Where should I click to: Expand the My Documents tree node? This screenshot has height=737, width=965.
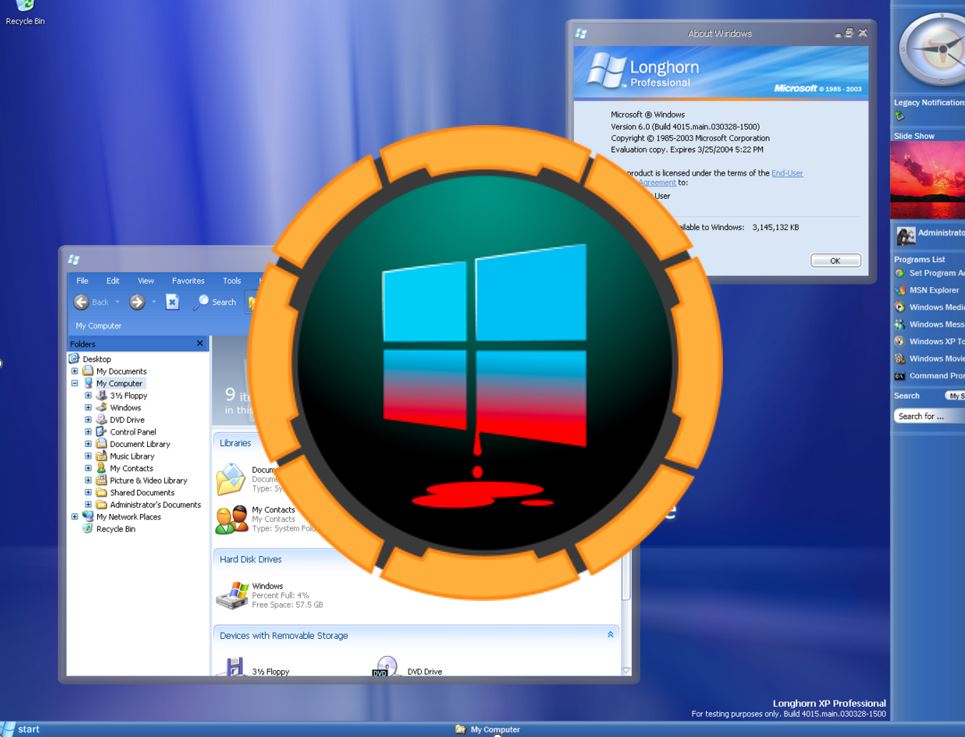click(x=75, y=371)
